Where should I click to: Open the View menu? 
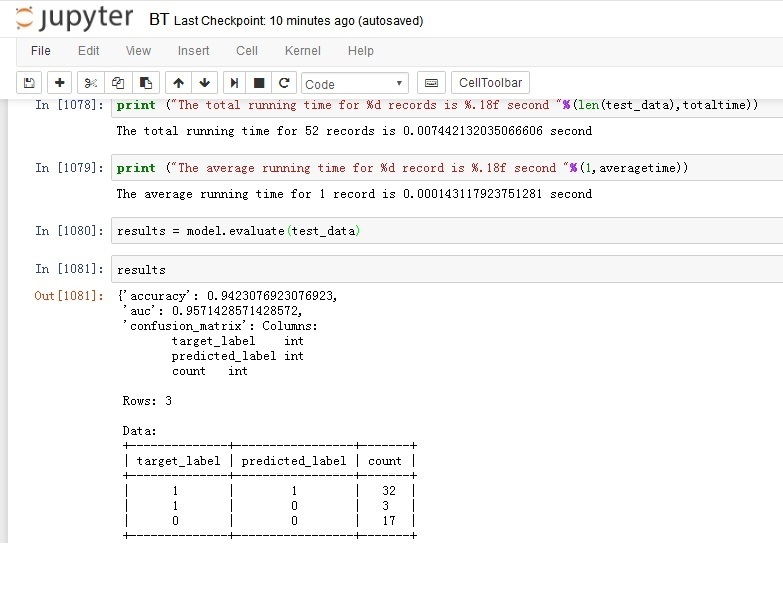point(138,51)
